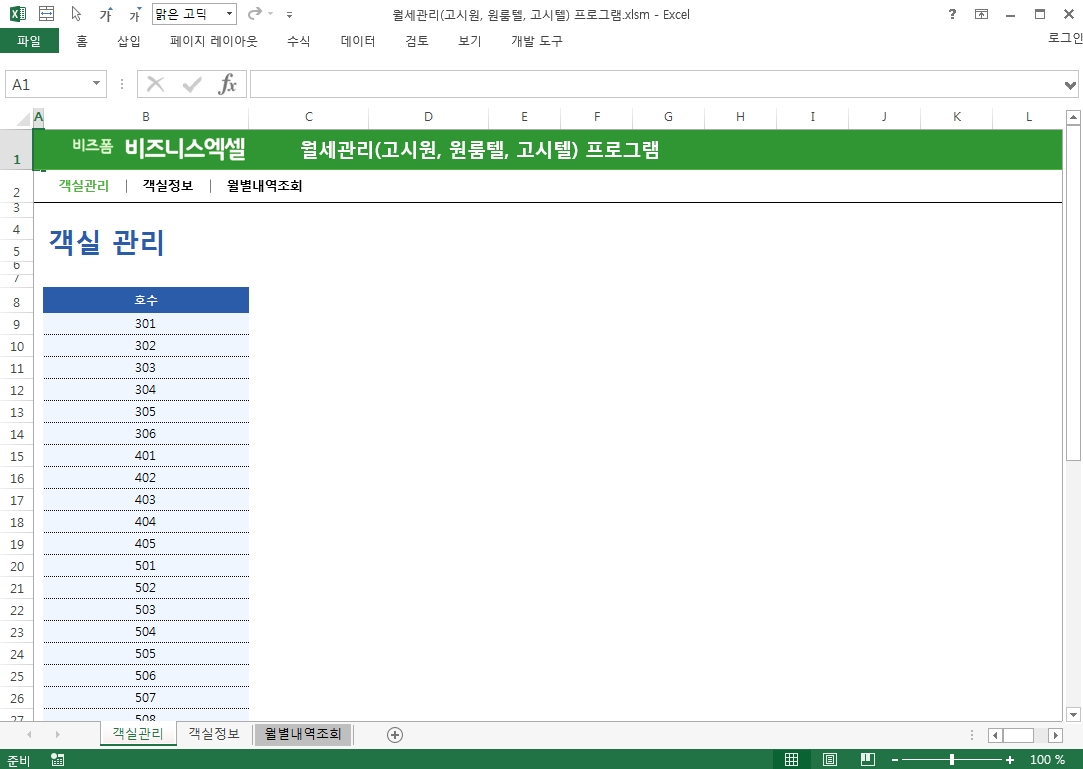
Task: Click the Name Box showing A1
Action: click(x=47, y=84)
